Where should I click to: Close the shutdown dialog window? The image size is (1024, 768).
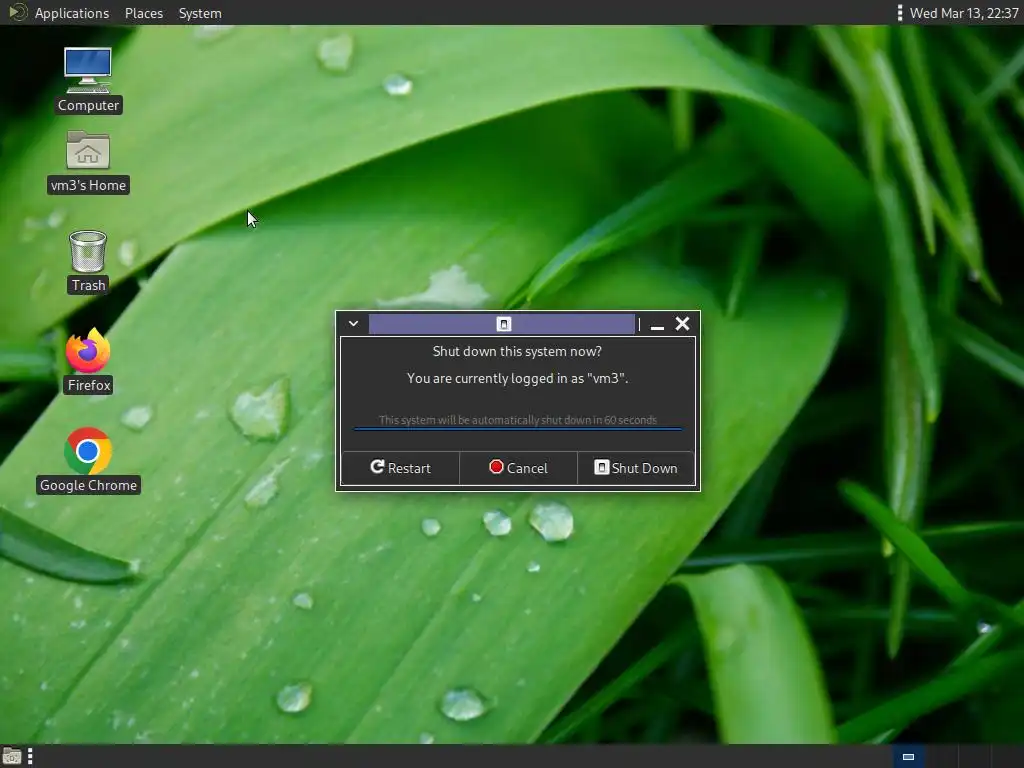click(682, 324)
